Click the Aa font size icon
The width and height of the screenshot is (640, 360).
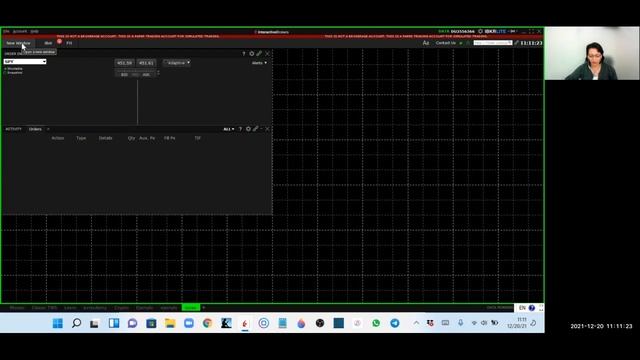pos(426,43)
